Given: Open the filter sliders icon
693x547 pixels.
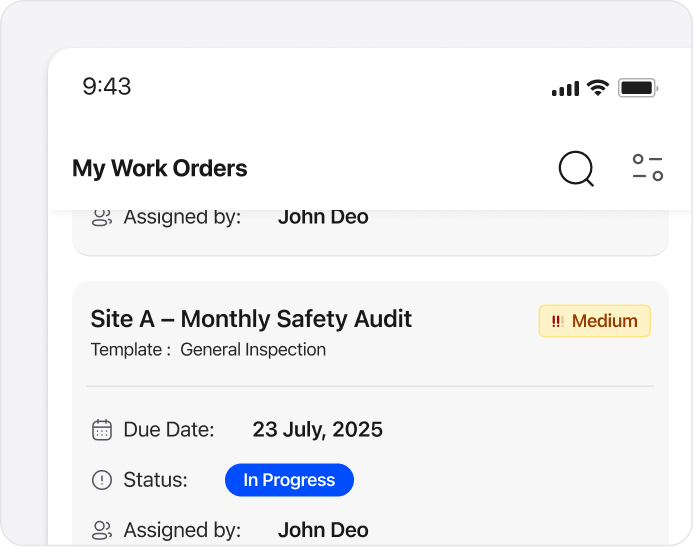Looking at the screenshot, I should point(647,167).
